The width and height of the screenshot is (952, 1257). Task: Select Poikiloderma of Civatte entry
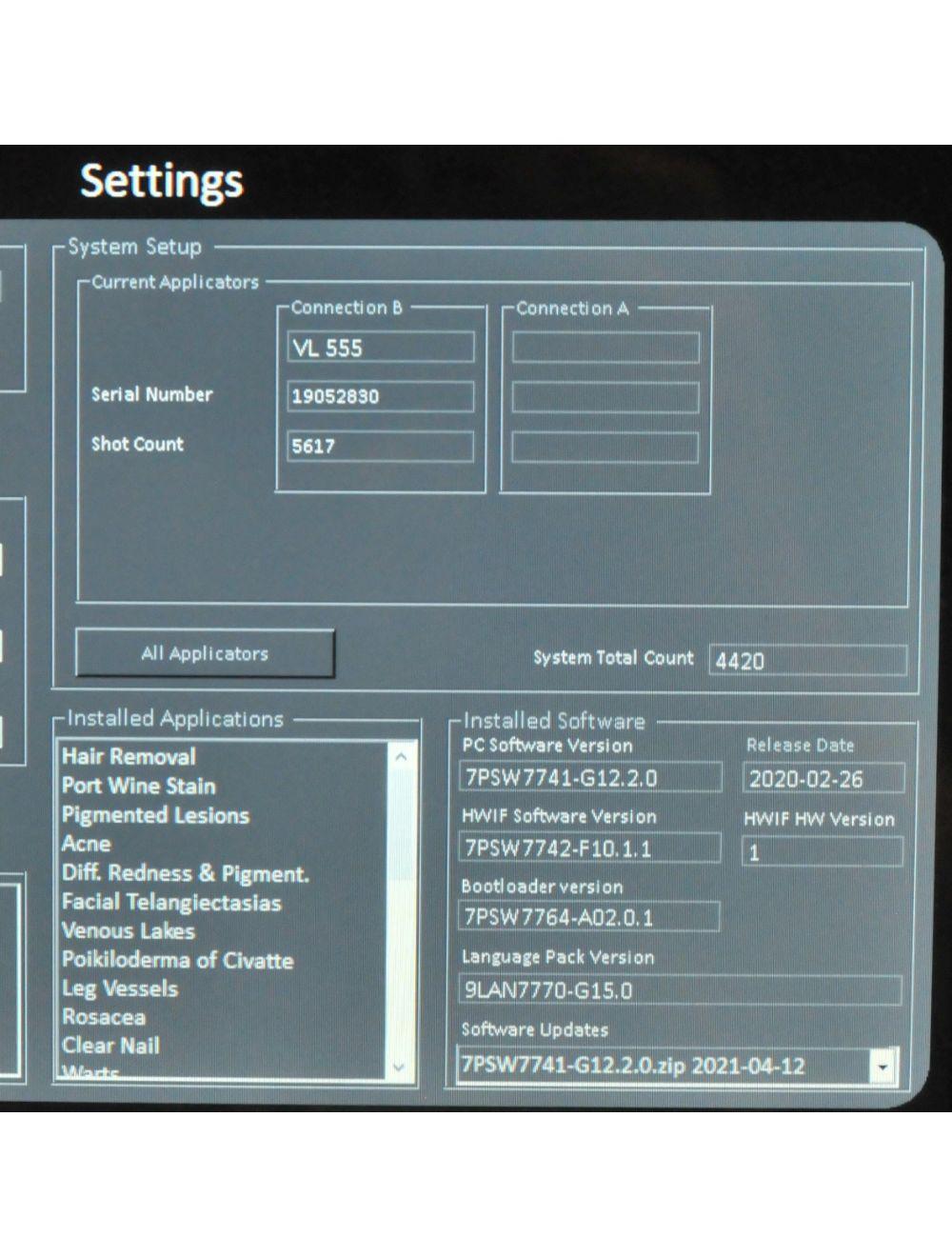[177, 960]
